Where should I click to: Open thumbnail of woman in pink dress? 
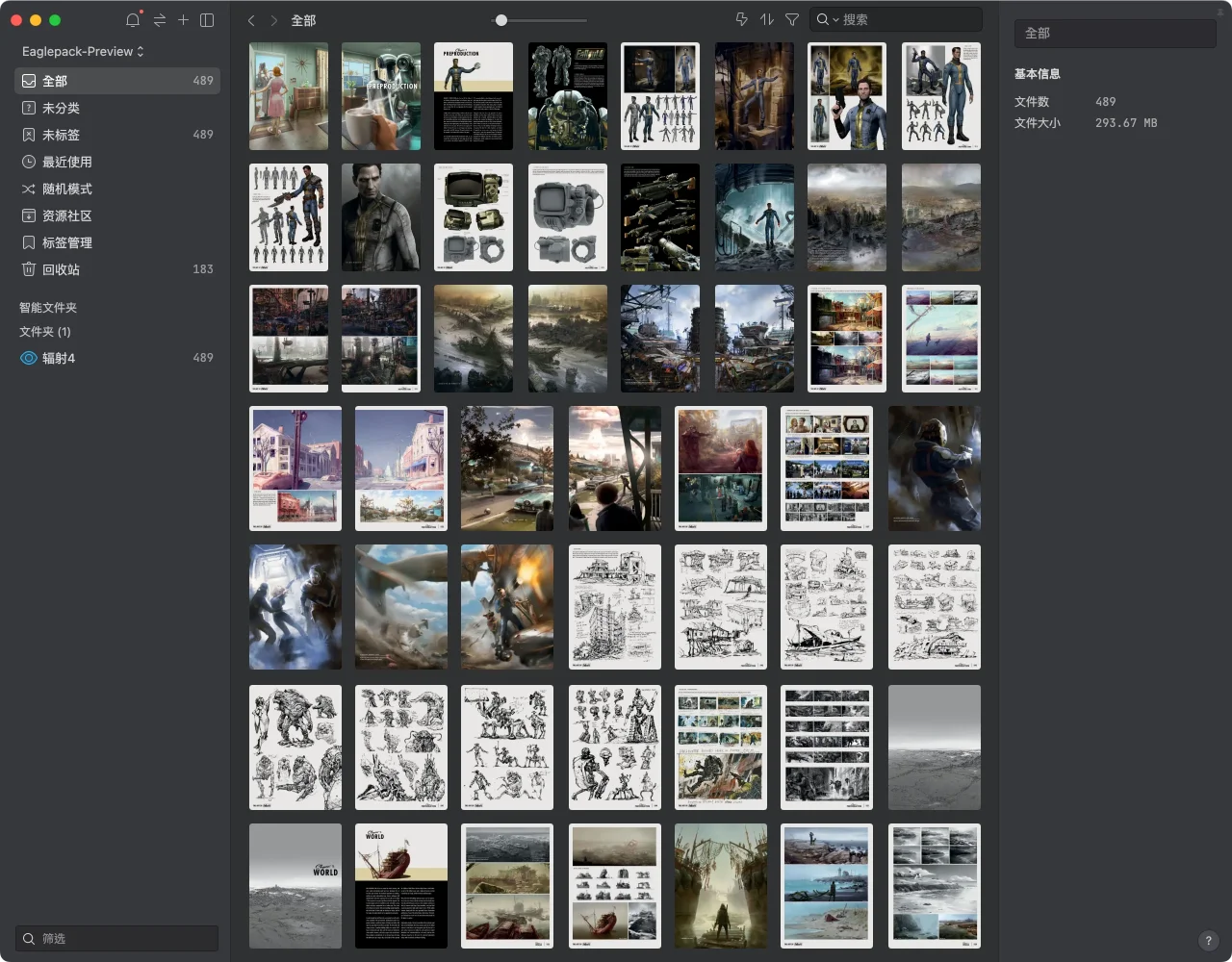(289, 96)
